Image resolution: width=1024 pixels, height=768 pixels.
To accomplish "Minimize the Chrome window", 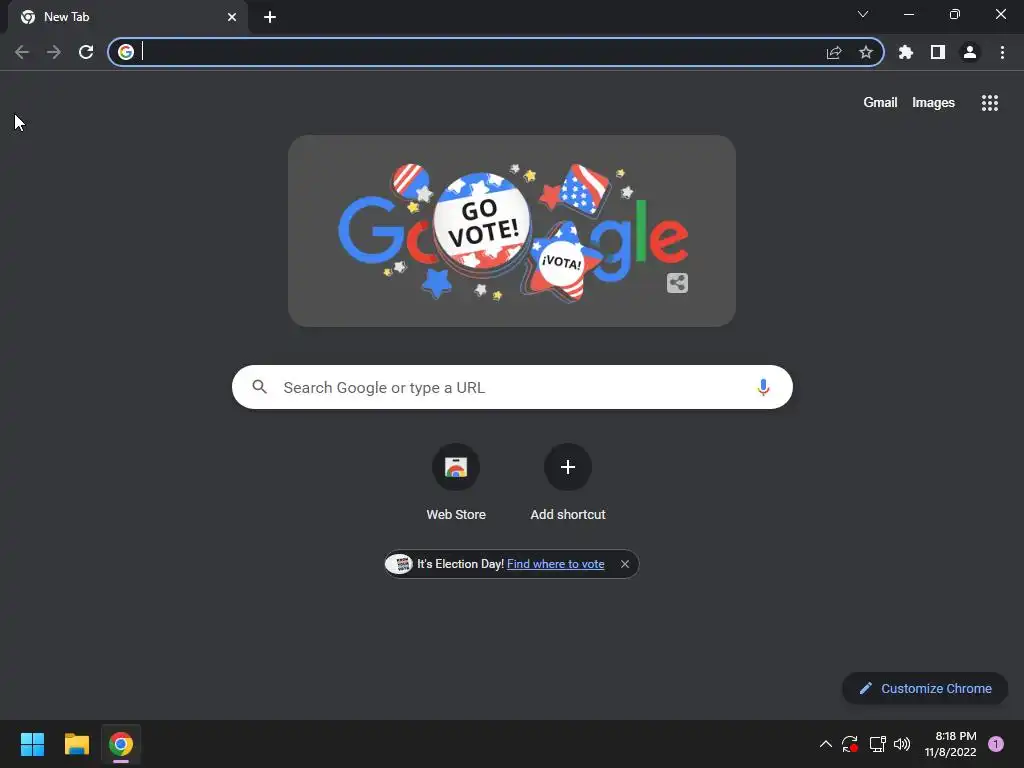I will [909, 14].
